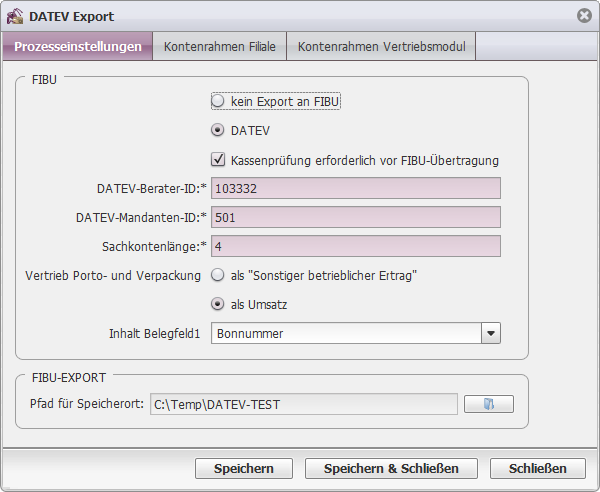This screenshot has height=492, width=600.
Task: Click Speichern & Schließen button
Action: point(391,468)
